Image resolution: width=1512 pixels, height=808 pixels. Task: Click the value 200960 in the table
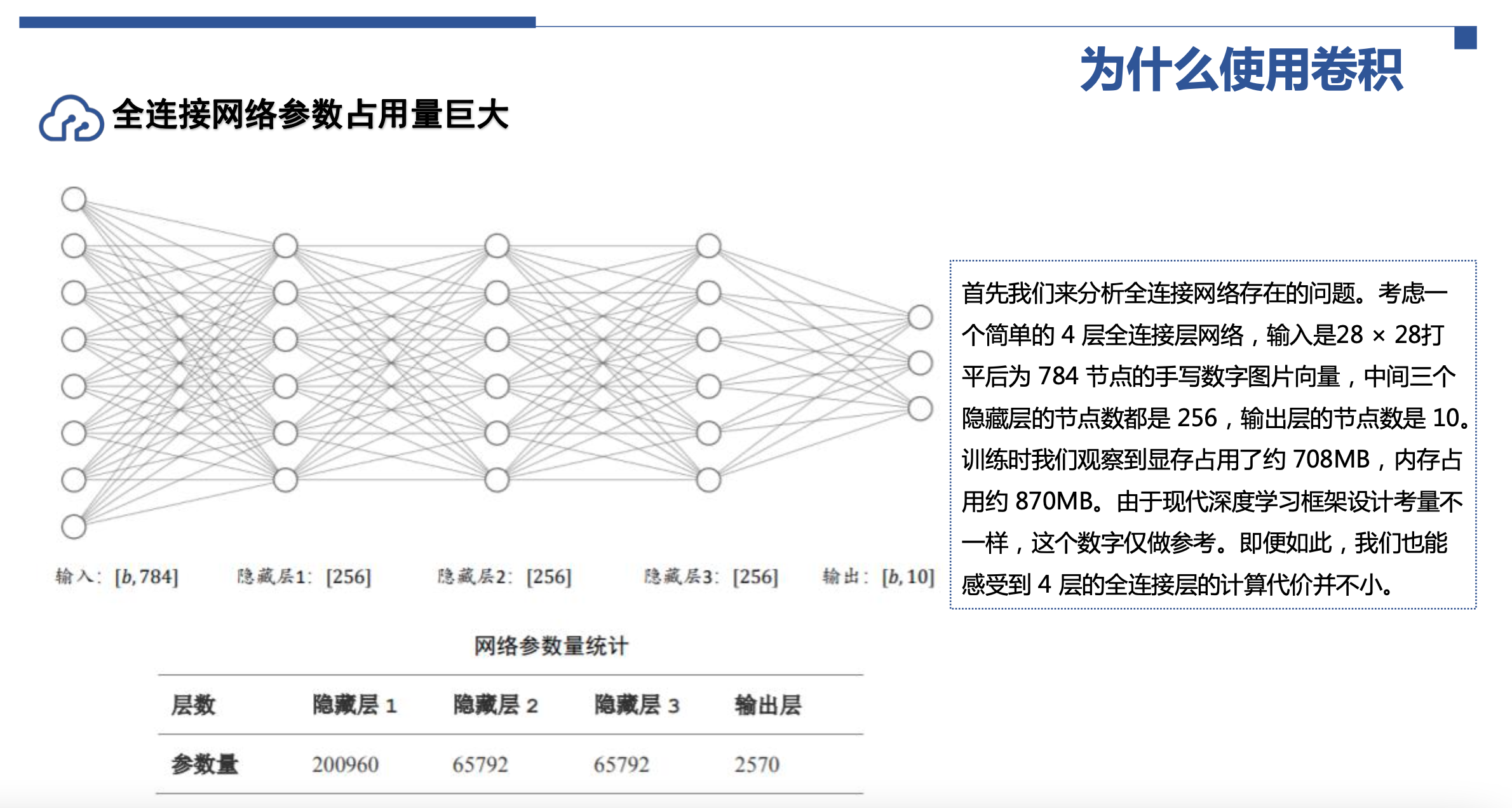[346, 765]
